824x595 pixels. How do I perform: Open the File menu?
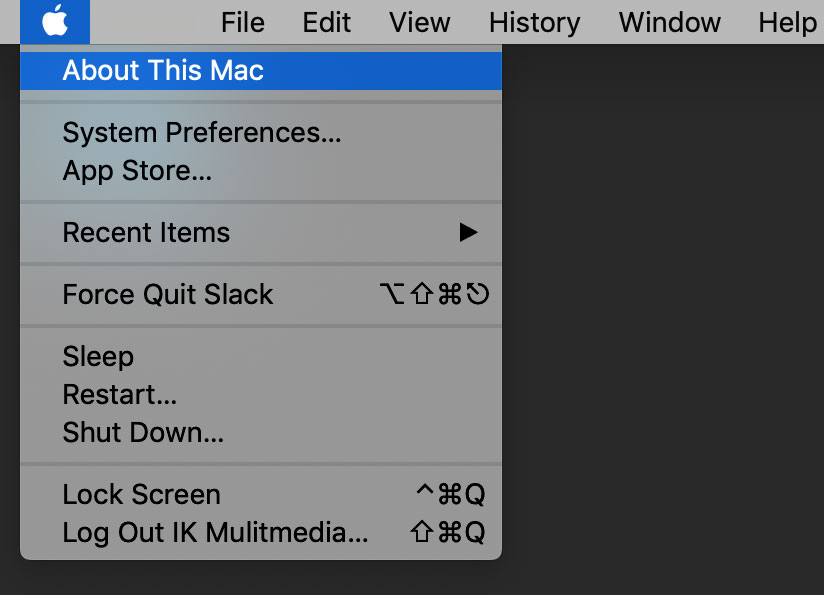pos(243,22)
